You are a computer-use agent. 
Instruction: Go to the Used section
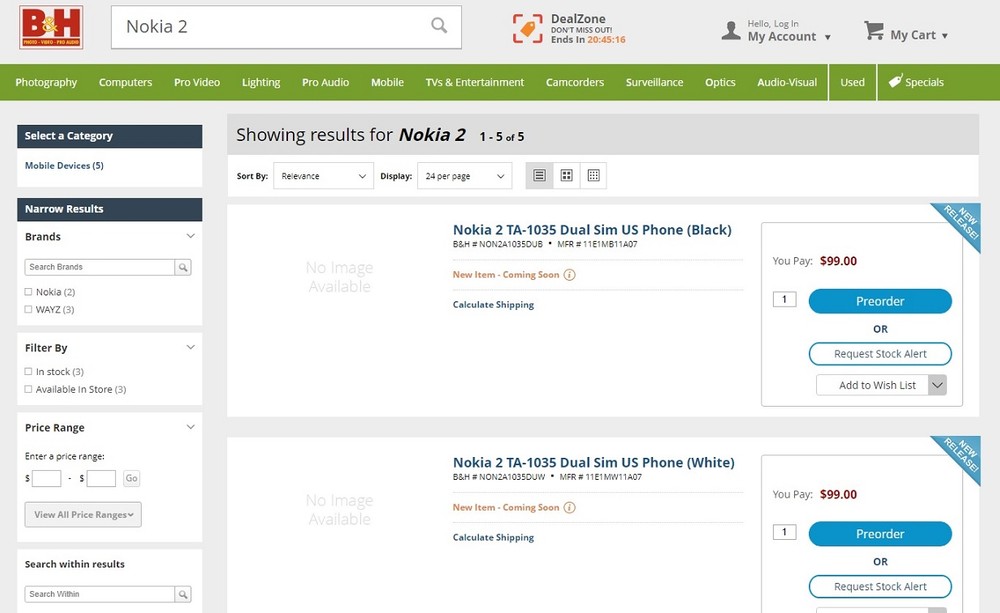click(x=852, y=82)
